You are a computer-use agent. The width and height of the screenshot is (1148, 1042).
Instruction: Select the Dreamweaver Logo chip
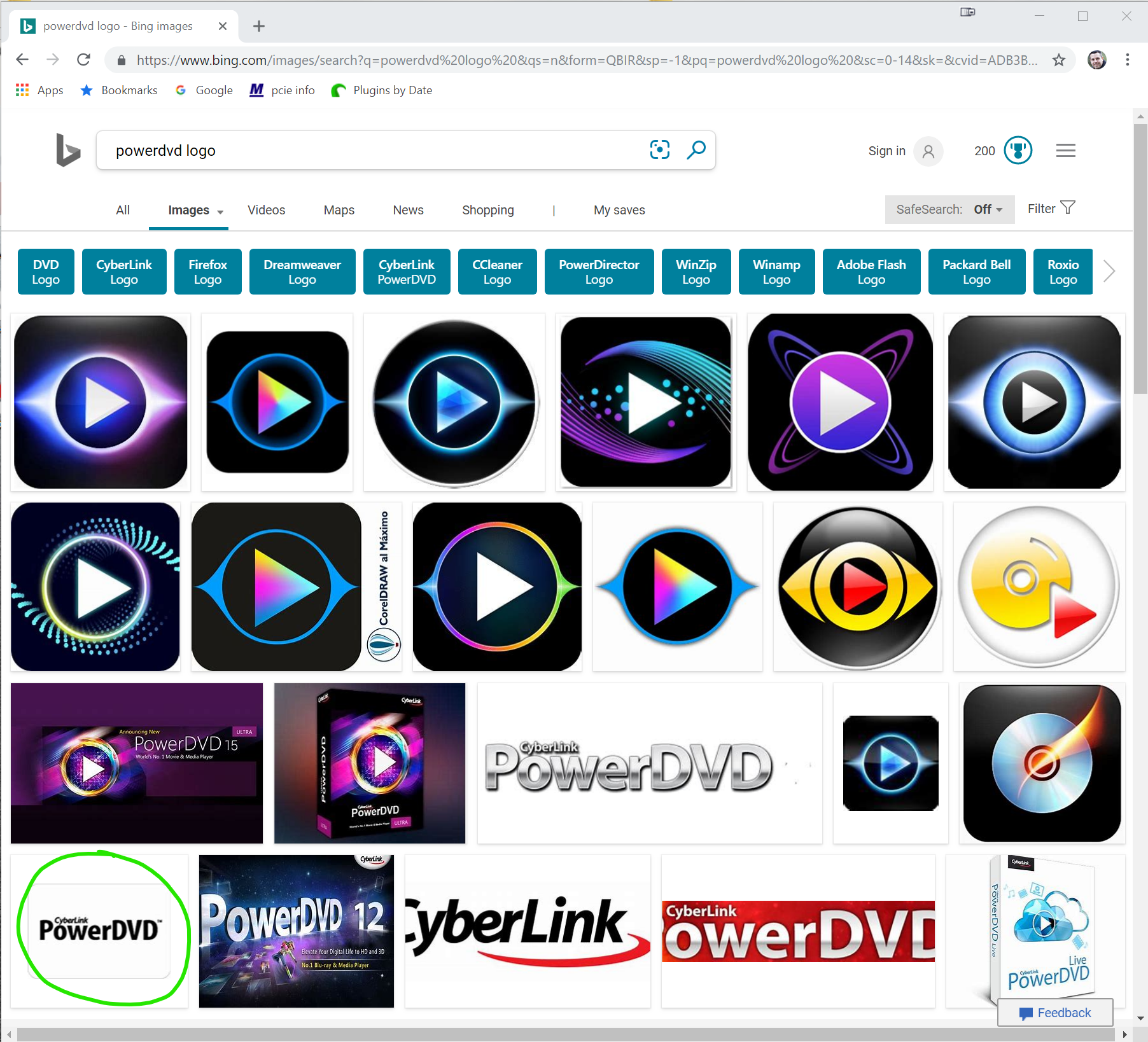(302, 272)
